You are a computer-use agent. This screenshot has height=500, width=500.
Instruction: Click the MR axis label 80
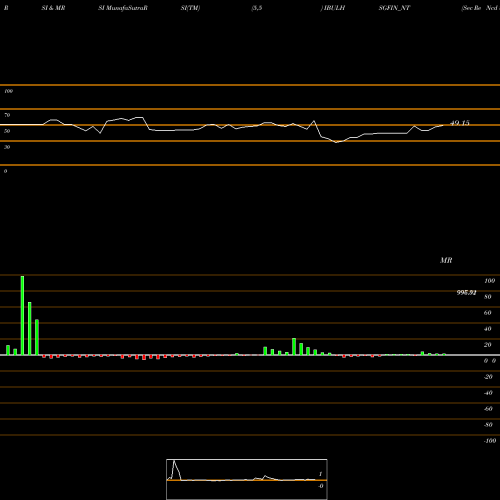tap(488, 297)
